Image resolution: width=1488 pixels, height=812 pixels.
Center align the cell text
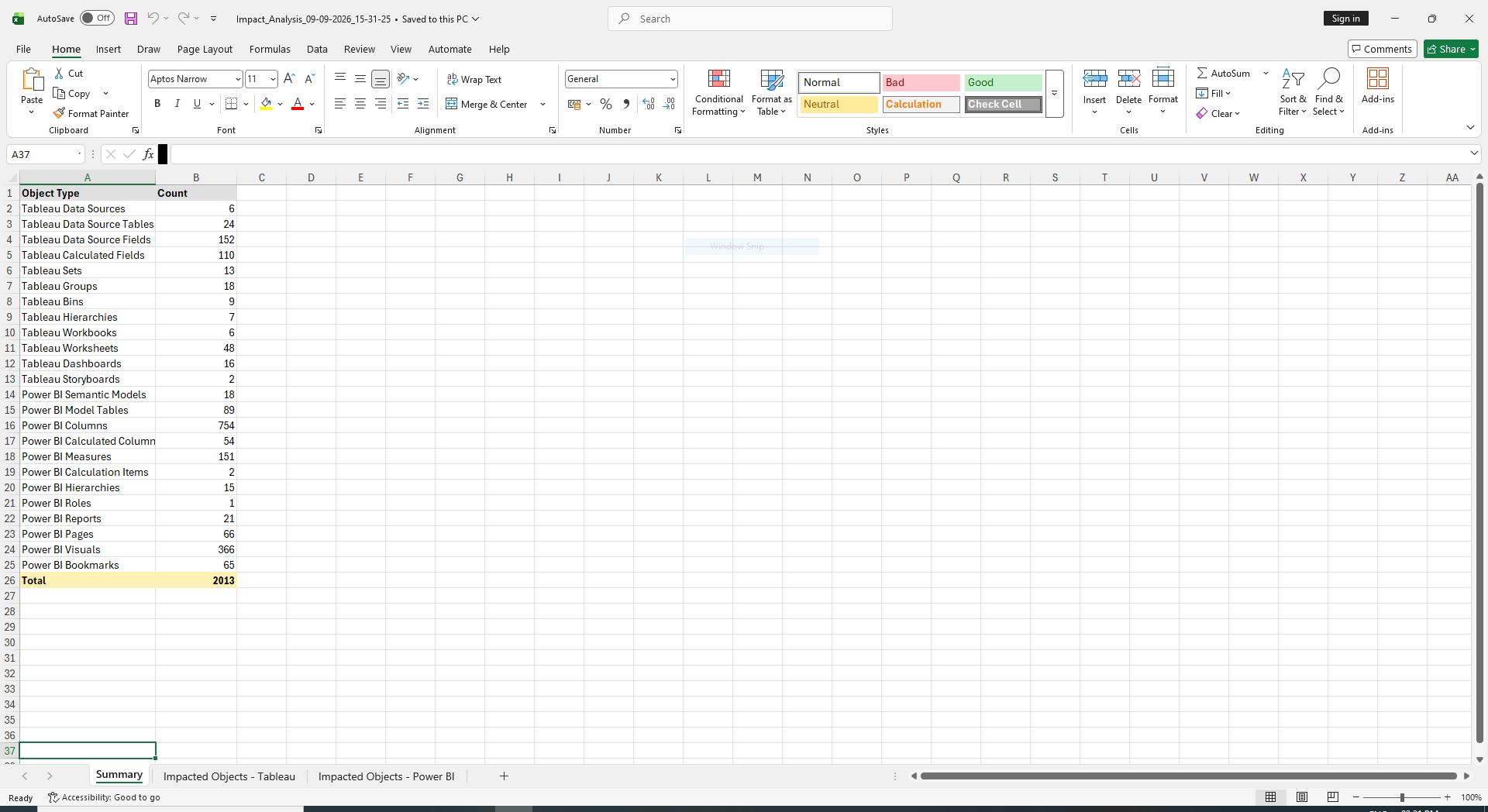click(360, 104)
